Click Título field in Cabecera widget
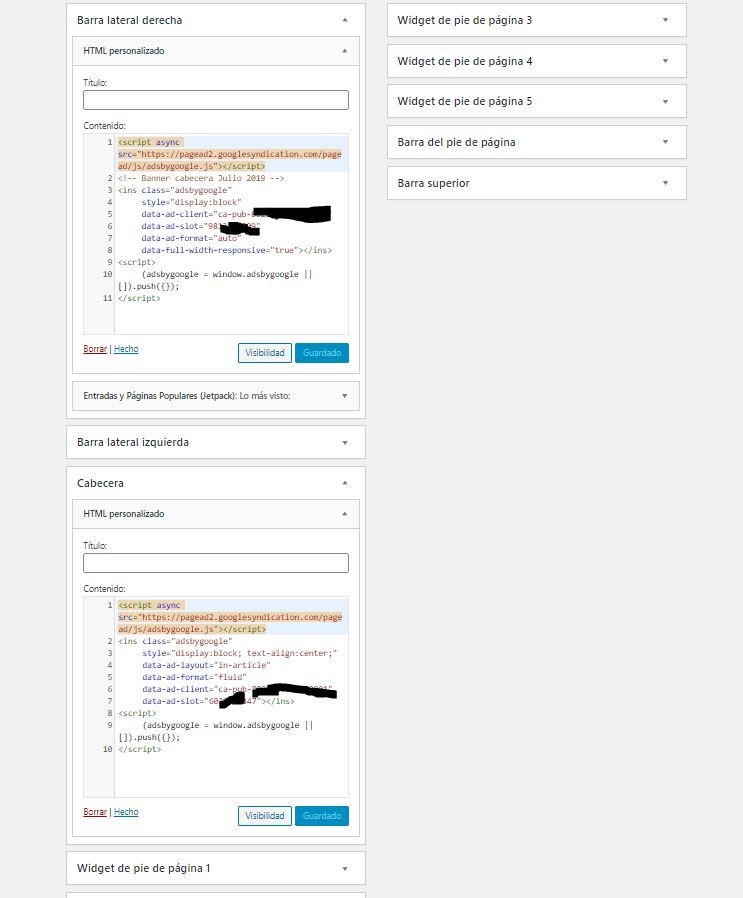The width and height of the screenshot is (743, 898). (x=216, y=563)
